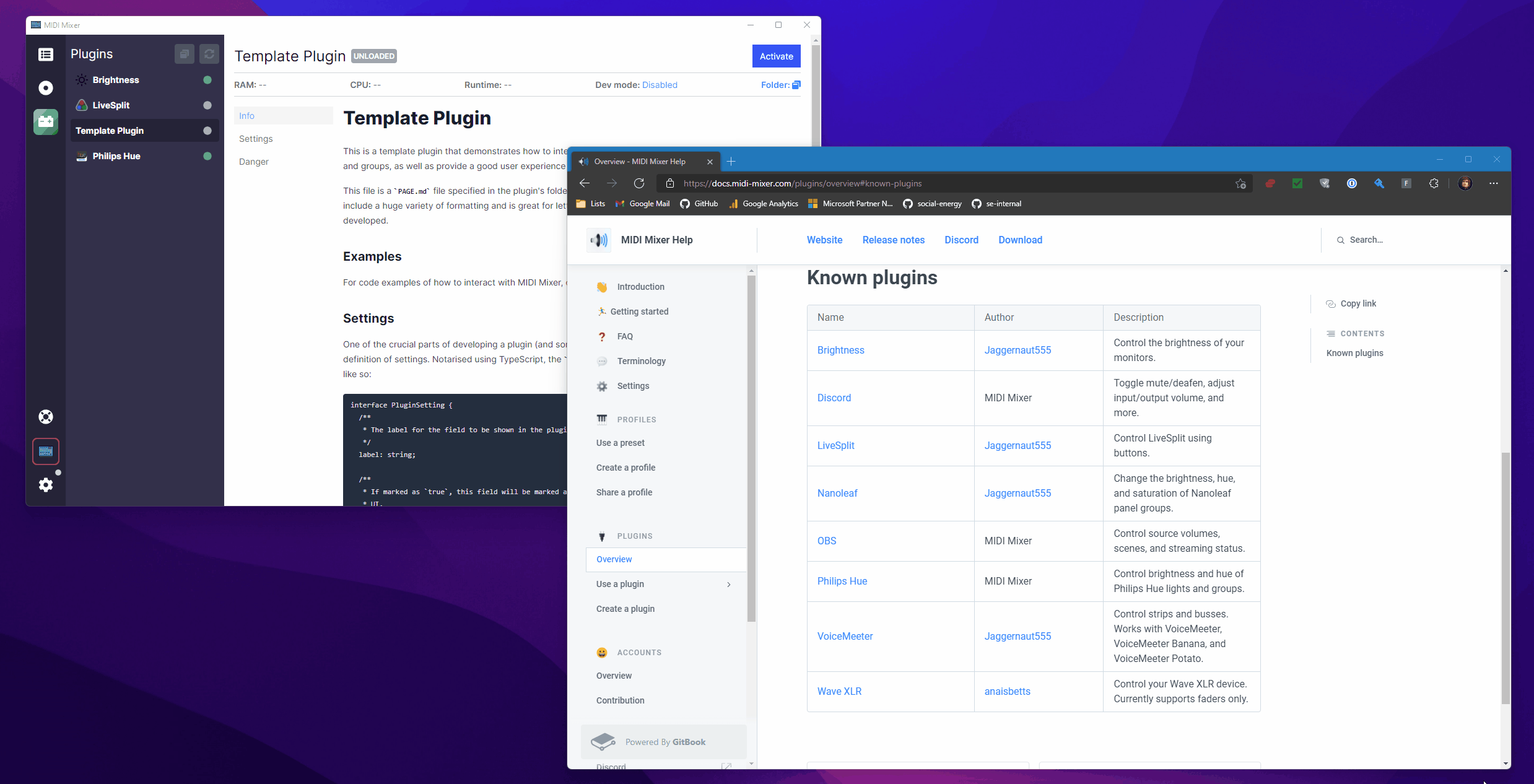Open the mappings list icon in MIDI Mixer sidebar
This screenshot has height=784, width=1534.
pyautogui.click(x=46, y=54)
